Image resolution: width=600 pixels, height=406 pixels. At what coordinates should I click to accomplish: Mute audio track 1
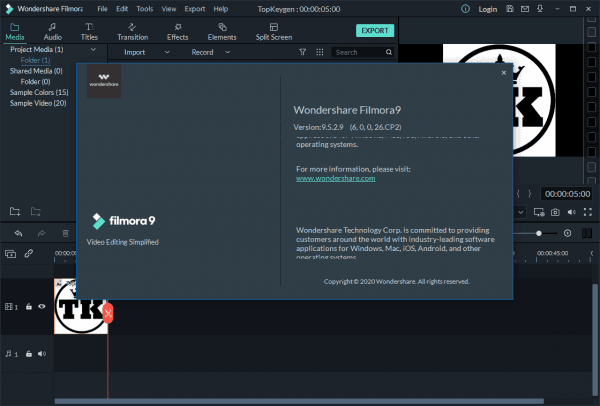click(x=42, y=353)
